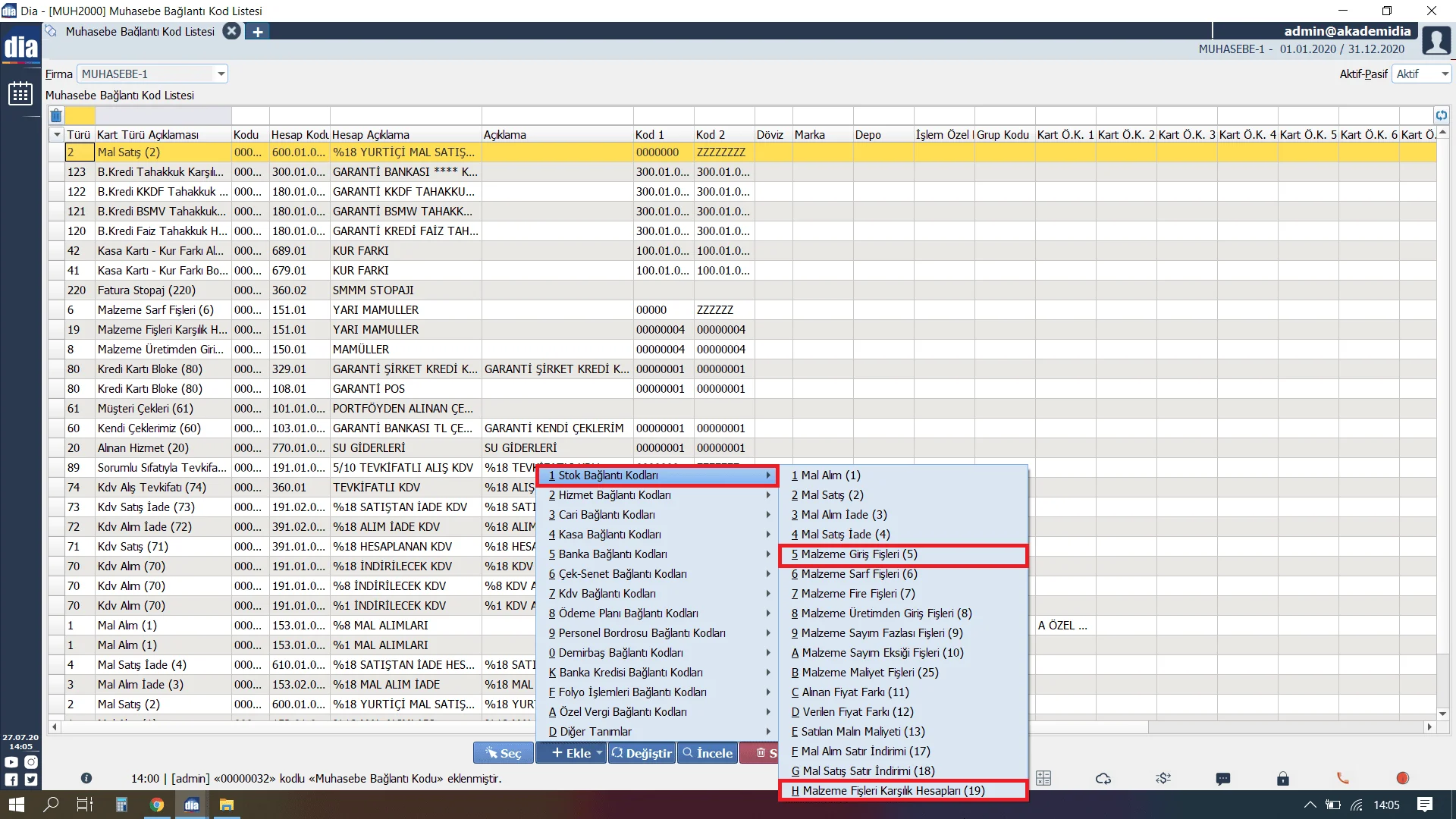Select the Fatura Stopaj (220) row
This screenshot has width=1456, height=819.
click(x=742, y=290)
